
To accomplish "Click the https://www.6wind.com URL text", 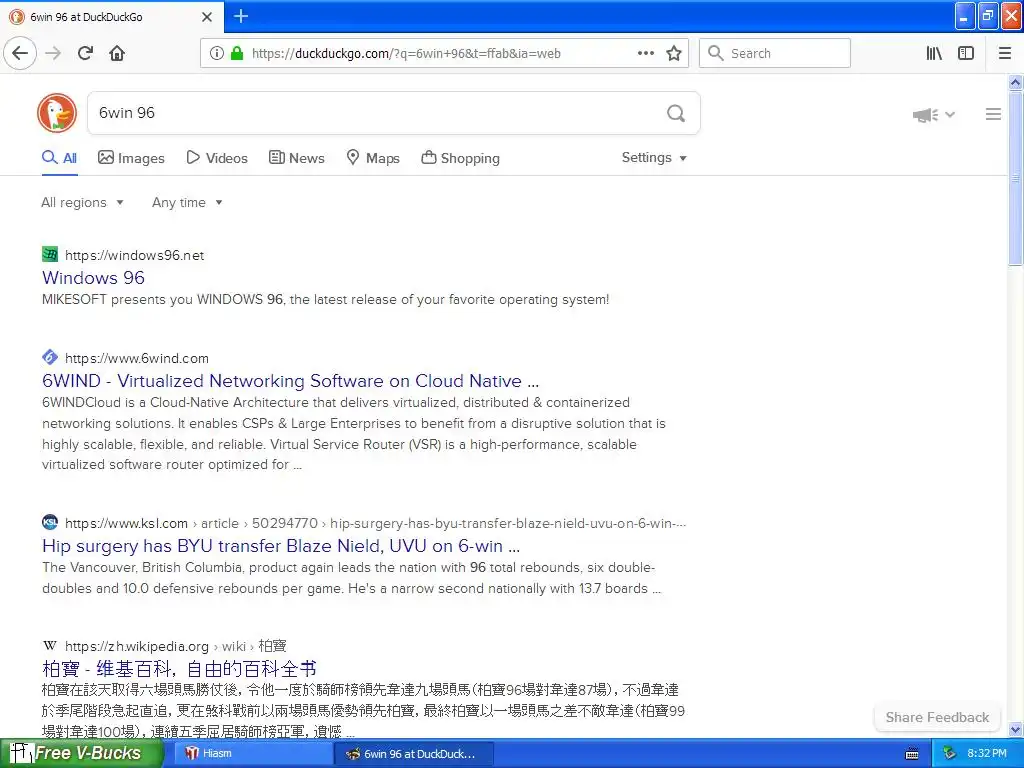I will tap(137, 358).
